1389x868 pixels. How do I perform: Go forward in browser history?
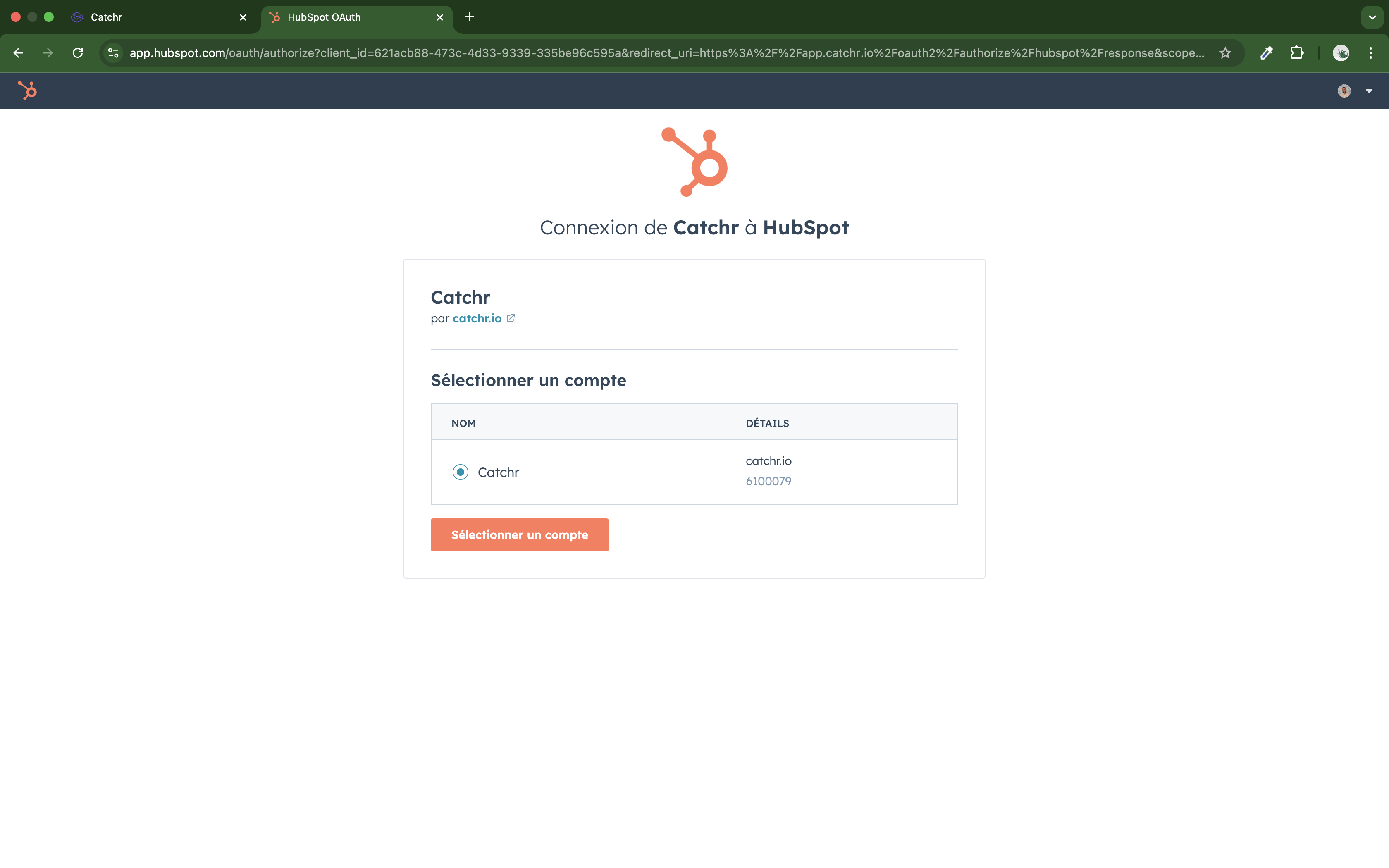48,53
